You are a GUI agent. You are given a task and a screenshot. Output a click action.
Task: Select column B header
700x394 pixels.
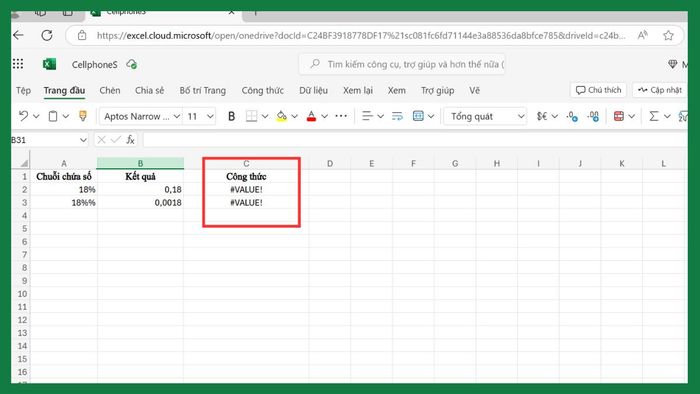(x=140, y=163)
